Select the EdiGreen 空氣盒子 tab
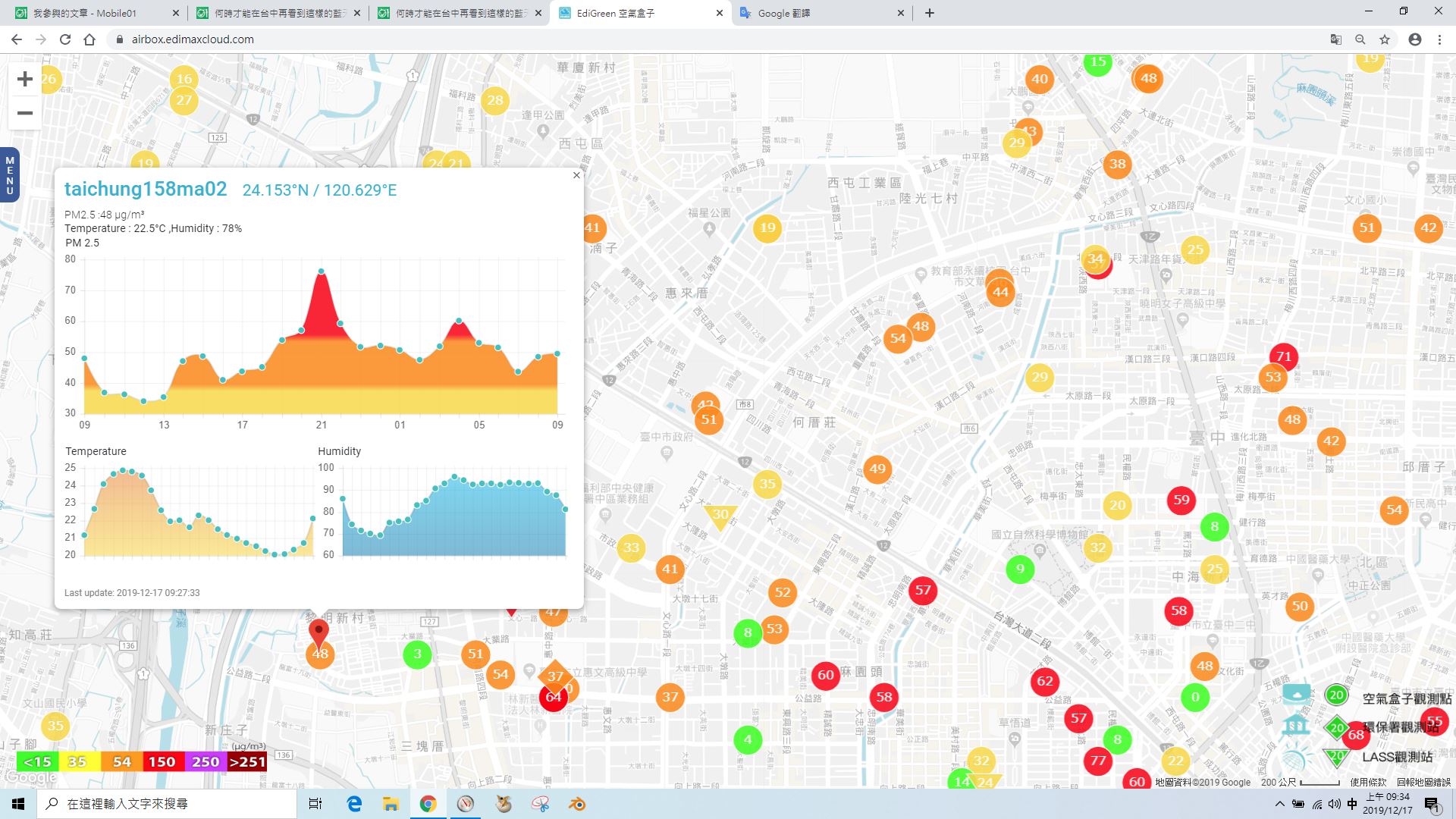Viewport: 1456px width, 819px height. 640,13
